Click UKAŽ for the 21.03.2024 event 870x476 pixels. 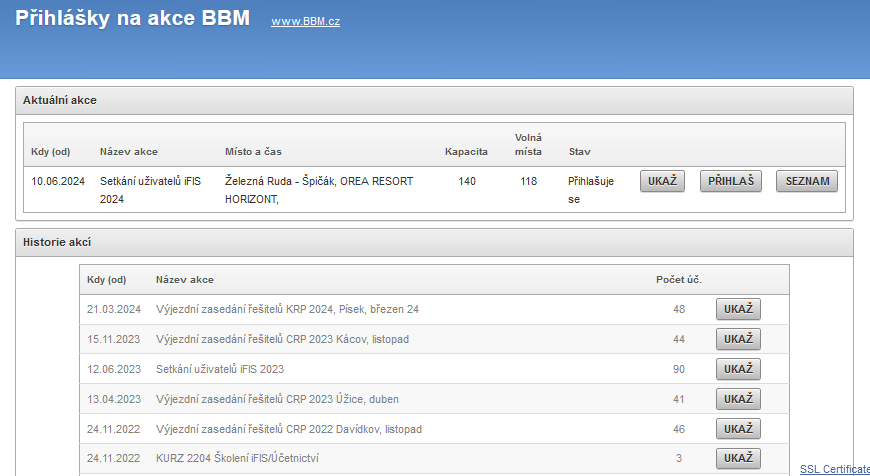738,309
